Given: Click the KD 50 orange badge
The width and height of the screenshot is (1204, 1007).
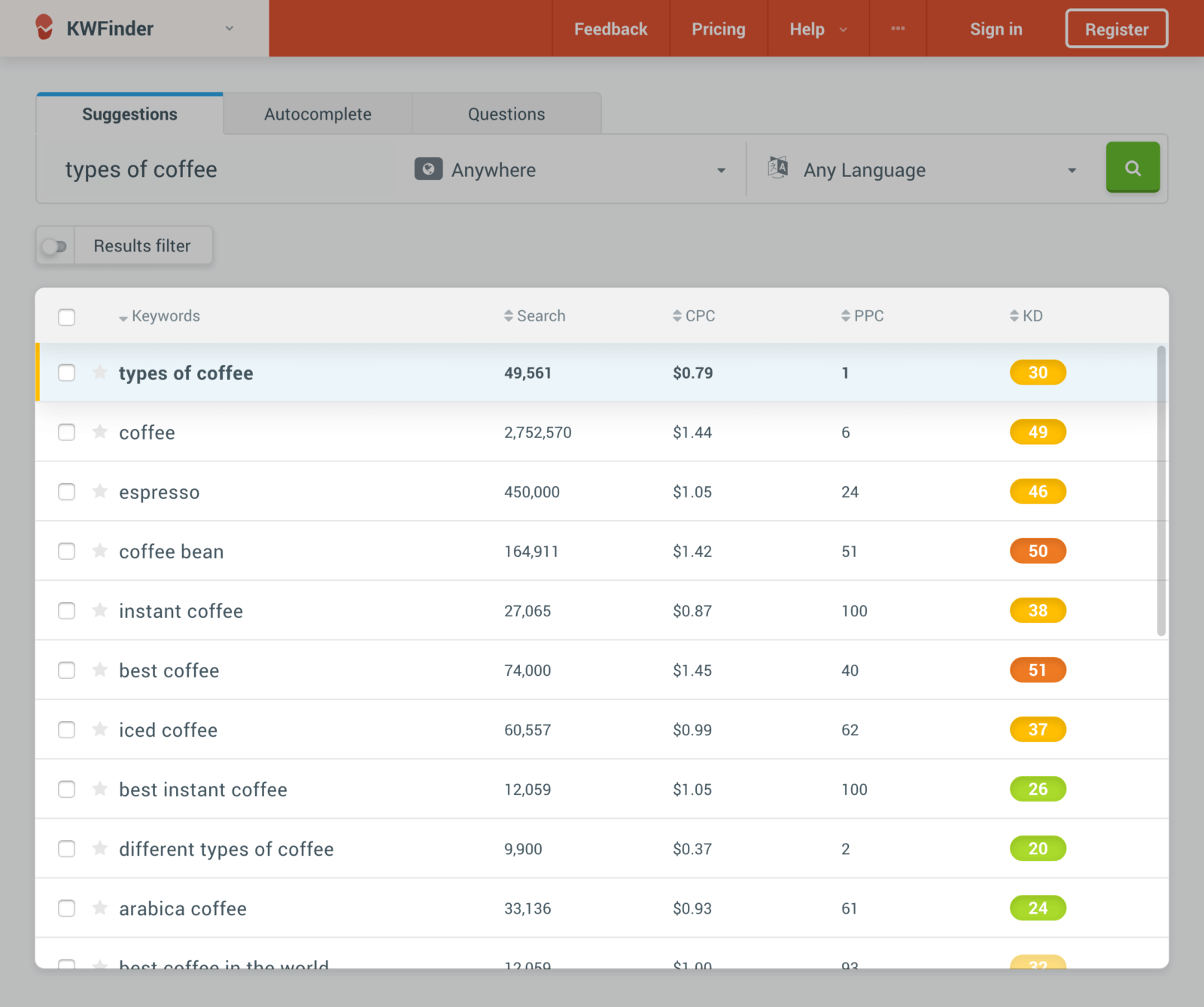Looking at the screenshot, I should (x=1038, y=551).
